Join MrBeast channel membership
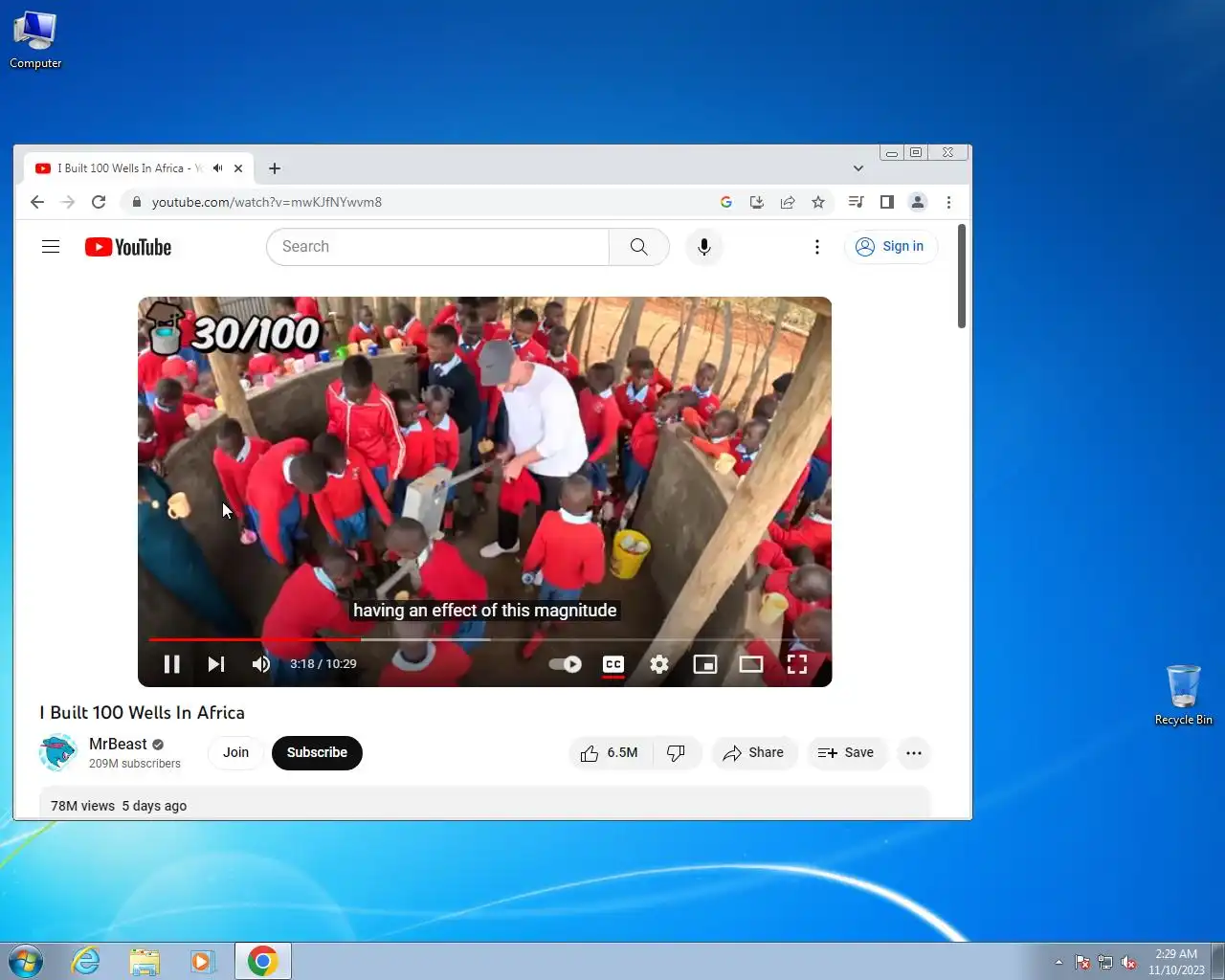Image resolution: width=1225 pixels, height=980 pixels. (236, 753)
